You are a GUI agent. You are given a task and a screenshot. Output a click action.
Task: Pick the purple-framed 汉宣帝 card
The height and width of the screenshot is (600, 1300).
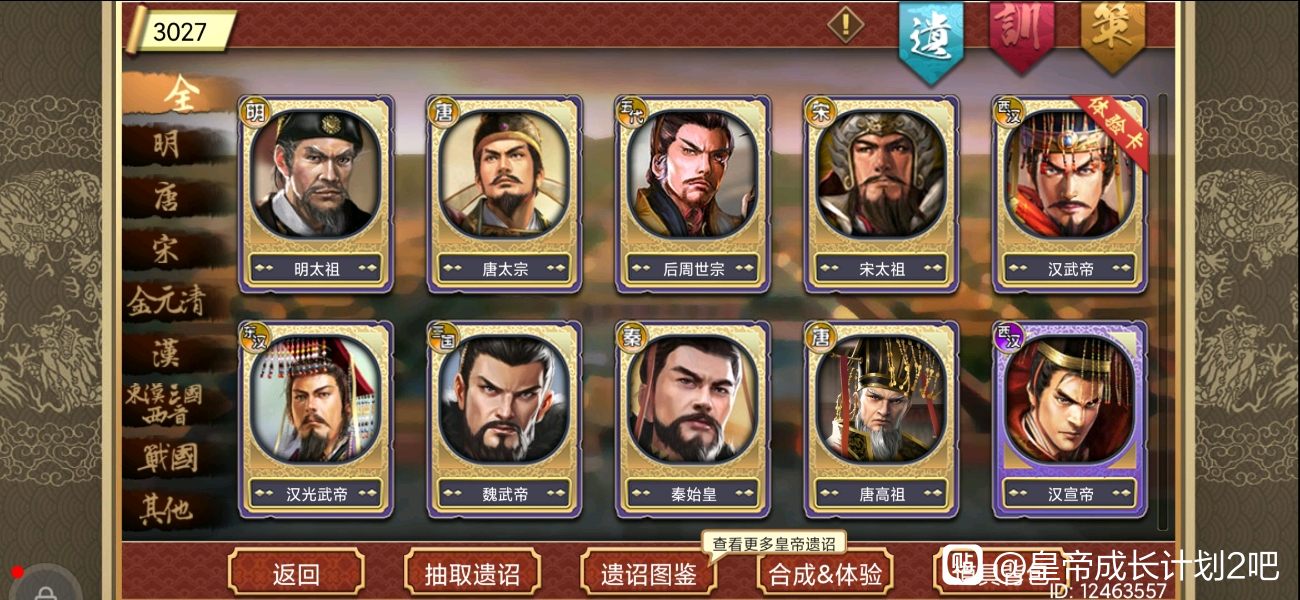coord(1070,419)
